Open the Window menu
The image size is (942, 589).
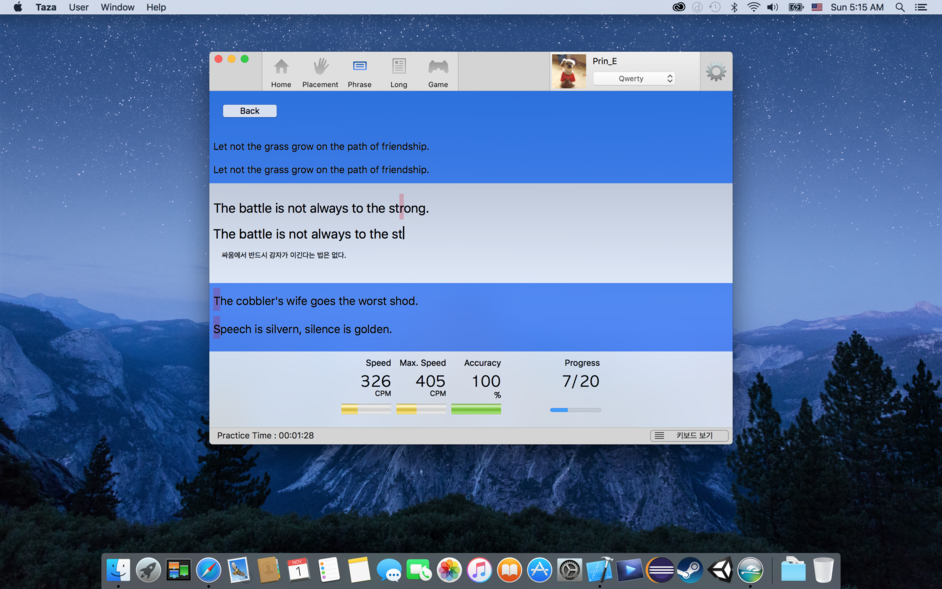tap(117, 7)
